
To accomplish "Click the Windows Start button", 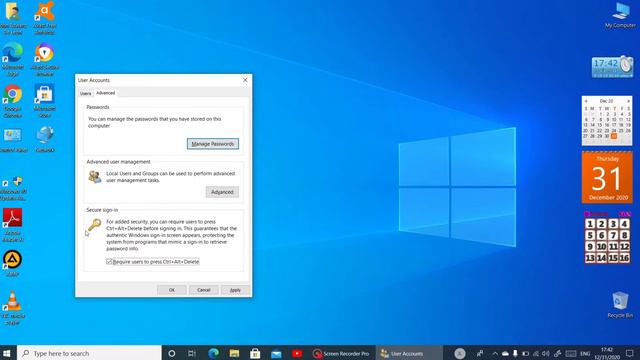I will (x=7, y=353).
